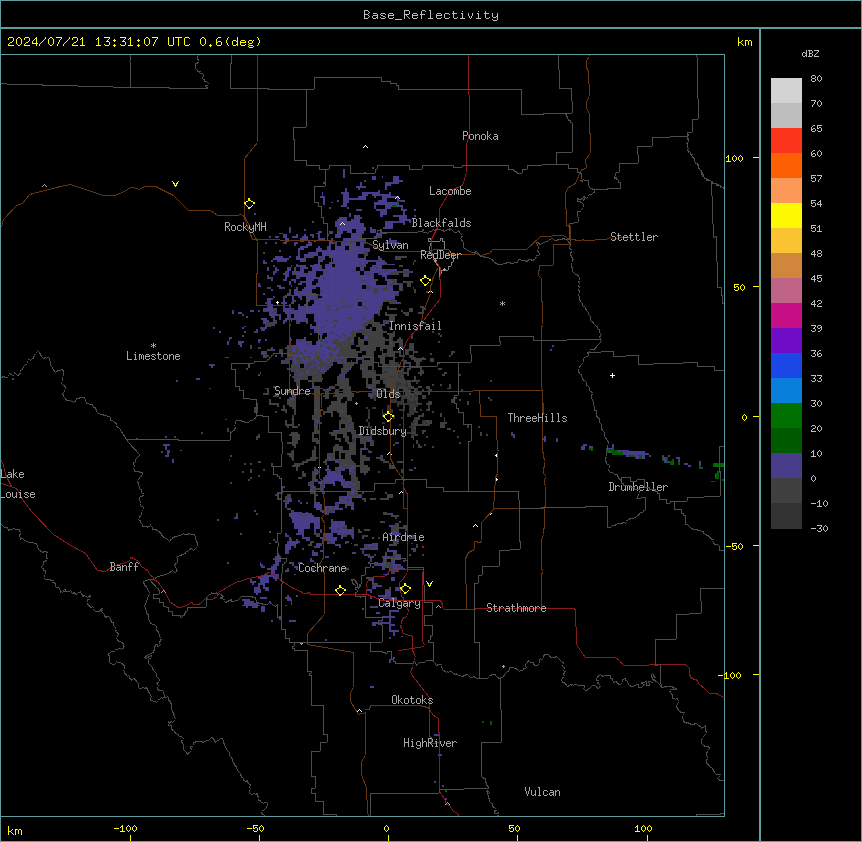Click the Didsbury town label
Viewport: 862px width, 842px height.
383,431
